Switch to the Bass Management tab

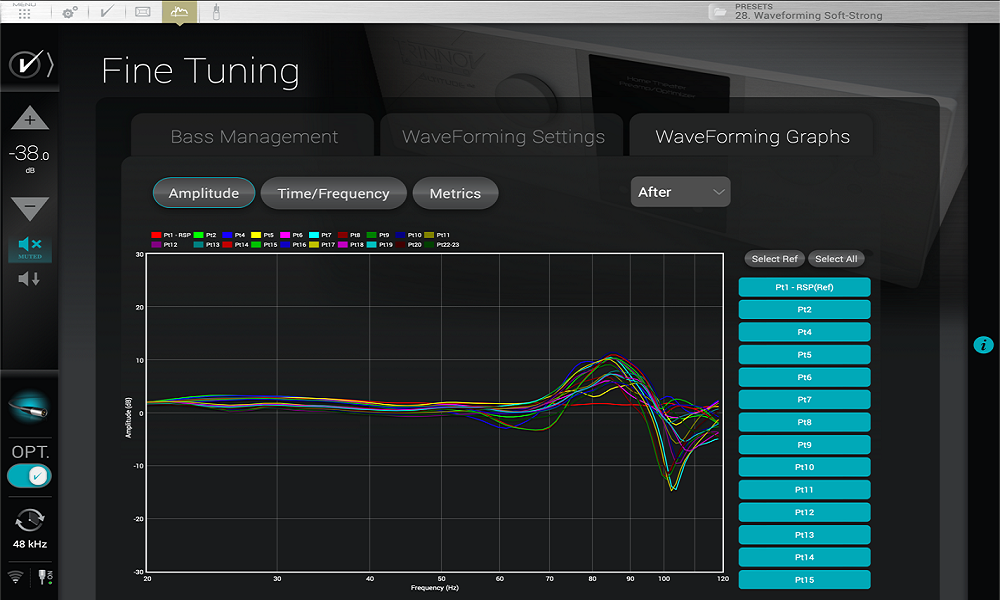pyautogui.click(x=254, y=137)
